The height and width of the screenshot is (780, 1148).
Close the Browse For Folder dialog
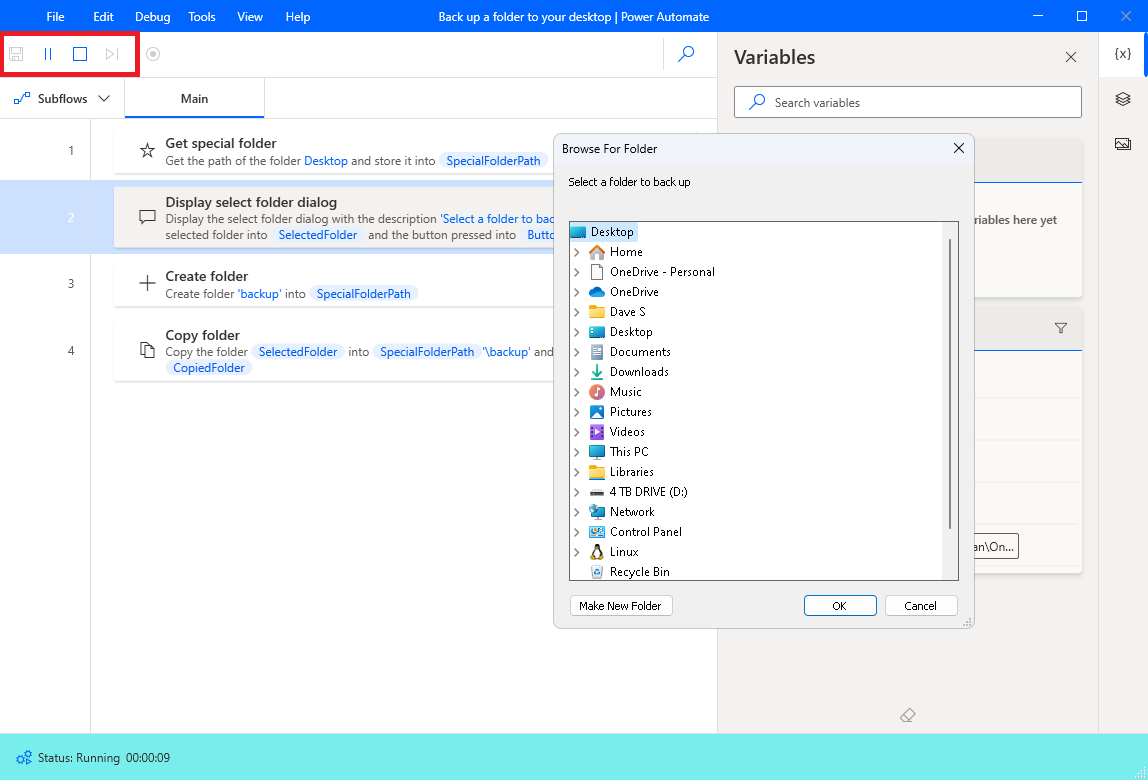click(x=958, y=149)
